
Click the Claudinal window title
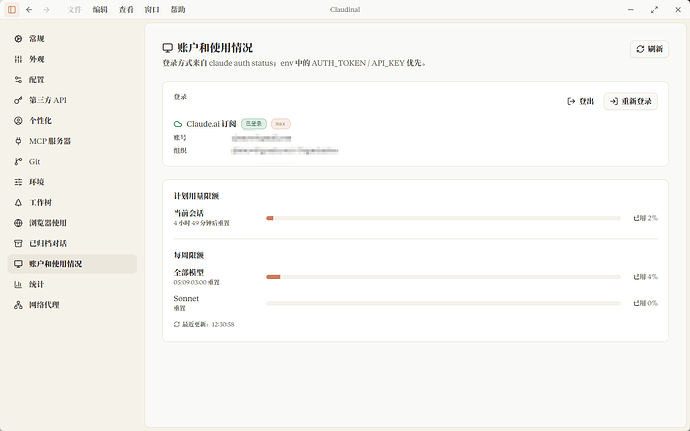(x=345, y=9)
